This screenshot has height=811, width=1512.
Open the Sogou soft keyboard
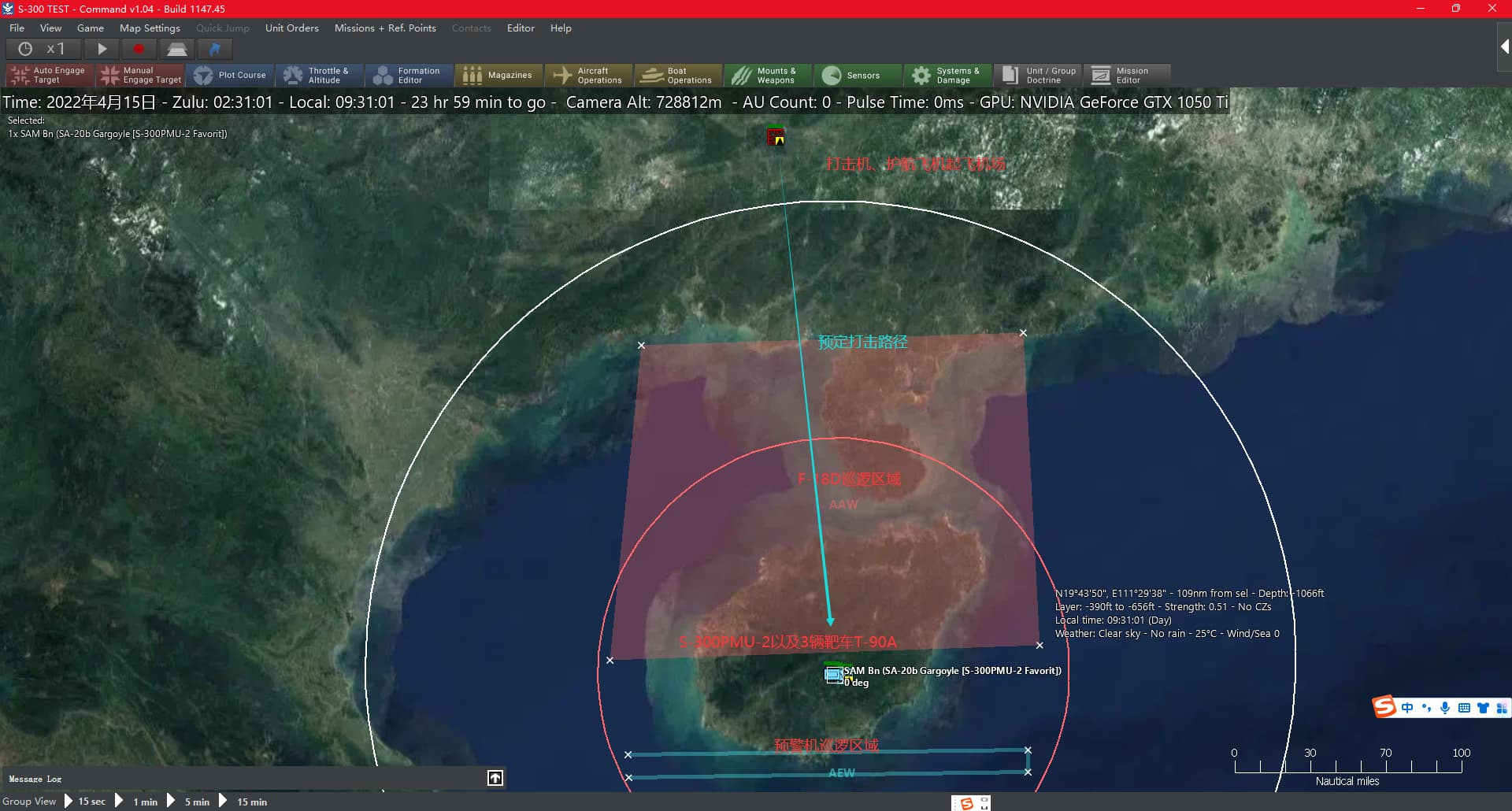tap(1464, 708)
